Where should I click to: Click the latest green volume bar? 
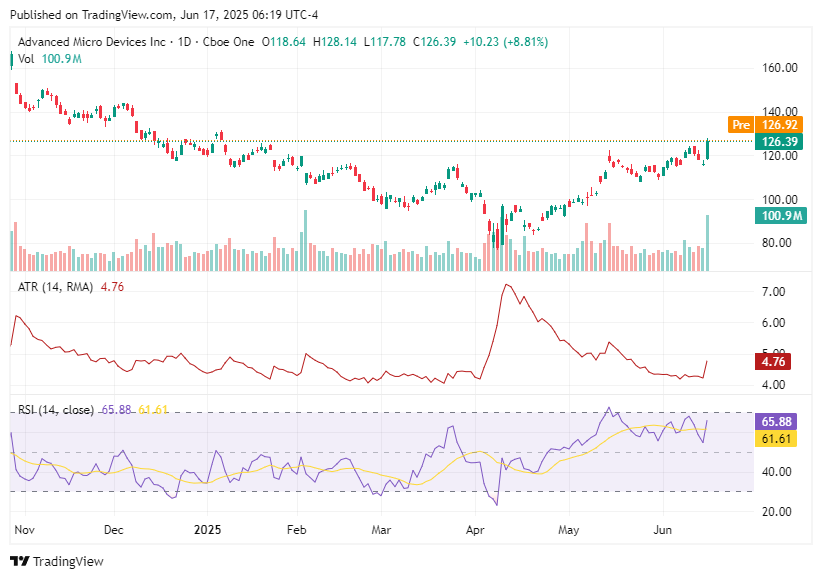(x=708, y=243)
